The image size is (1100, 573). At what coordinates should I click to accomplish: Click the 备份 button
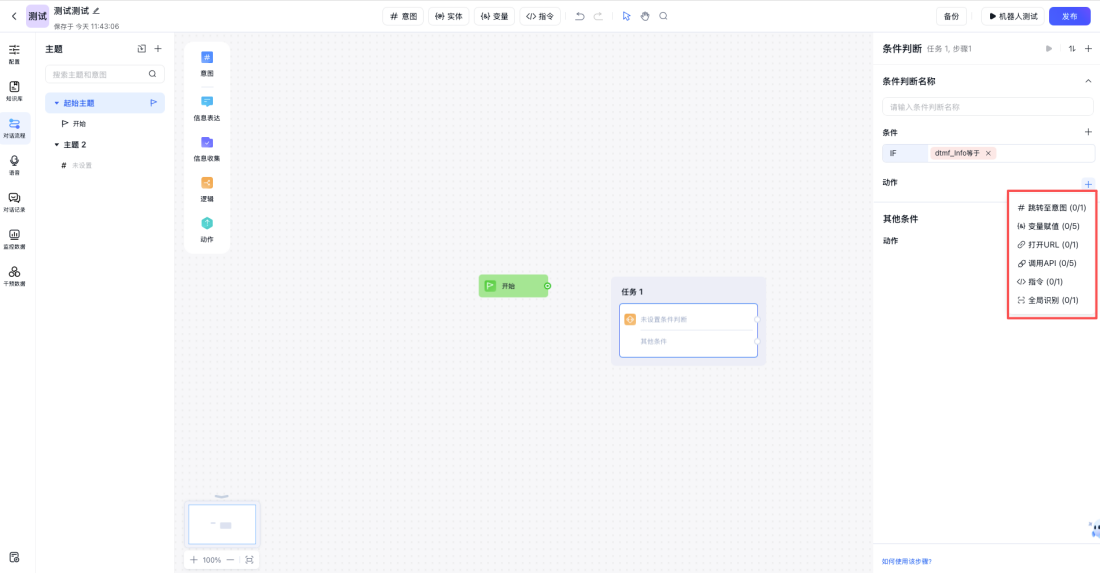951,16
